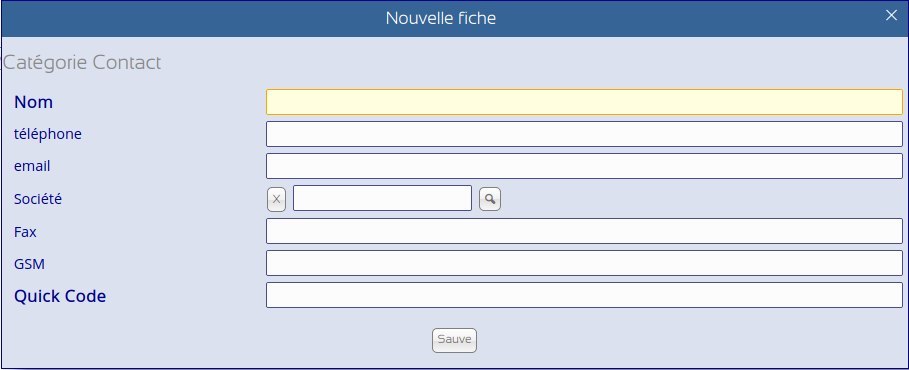Image resolution: width=909 pixels, height=370 pixels.
Task: Click the téléphone label text
Action: pyautogui.click(x=48, y=135)
